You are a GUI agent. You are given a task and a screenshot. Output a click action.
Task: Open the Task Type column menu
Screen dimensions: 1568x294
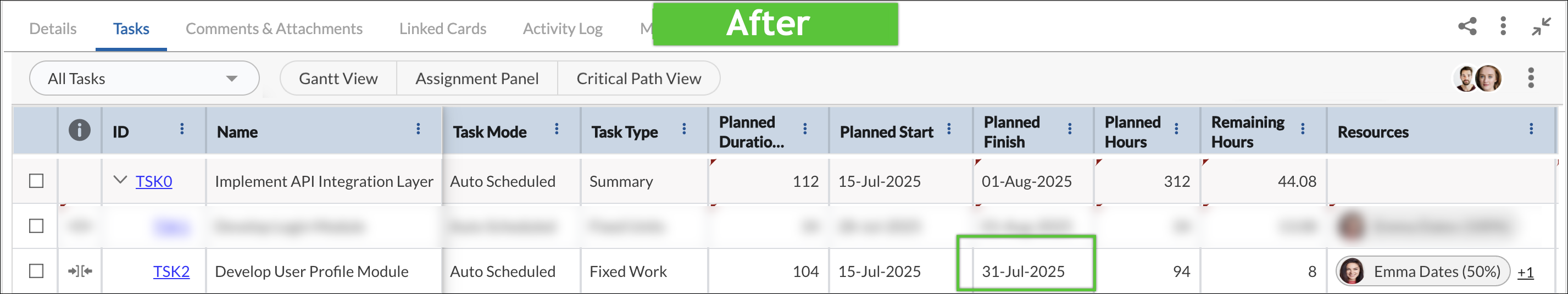(x=683, y=129)
